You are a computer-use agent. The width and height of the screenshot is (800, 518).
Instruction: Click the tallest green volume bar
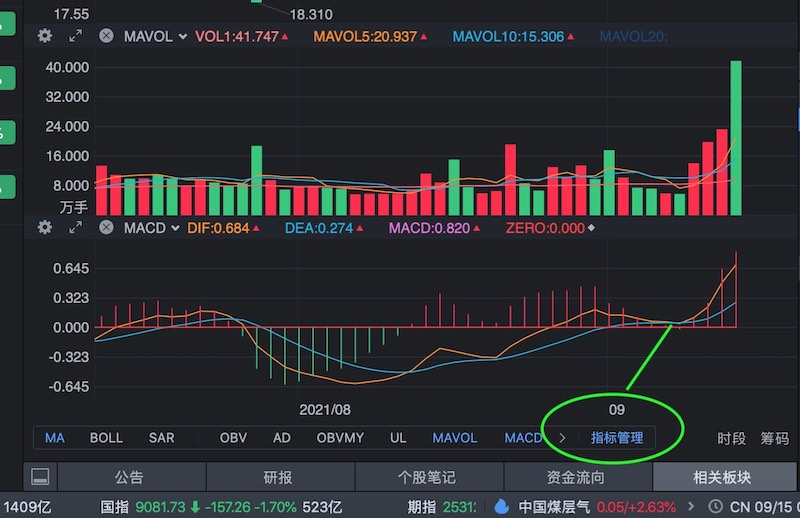tap(736, 138)
